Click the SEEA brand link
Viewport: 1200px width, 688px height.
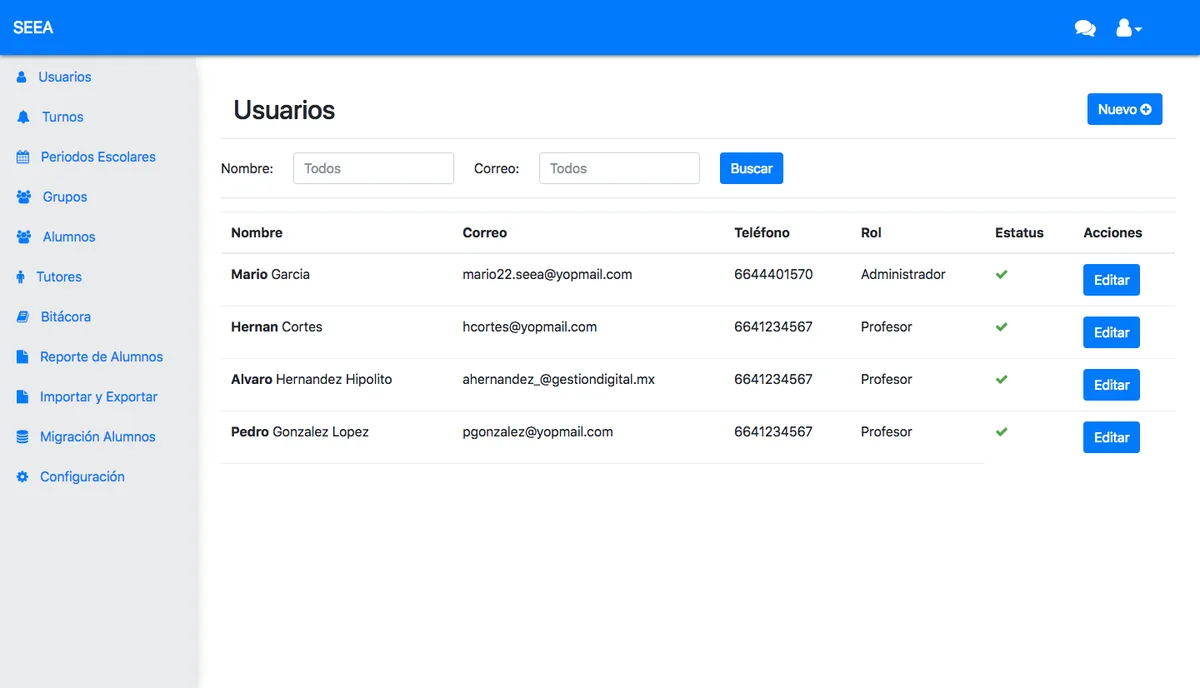pos(33,28)
